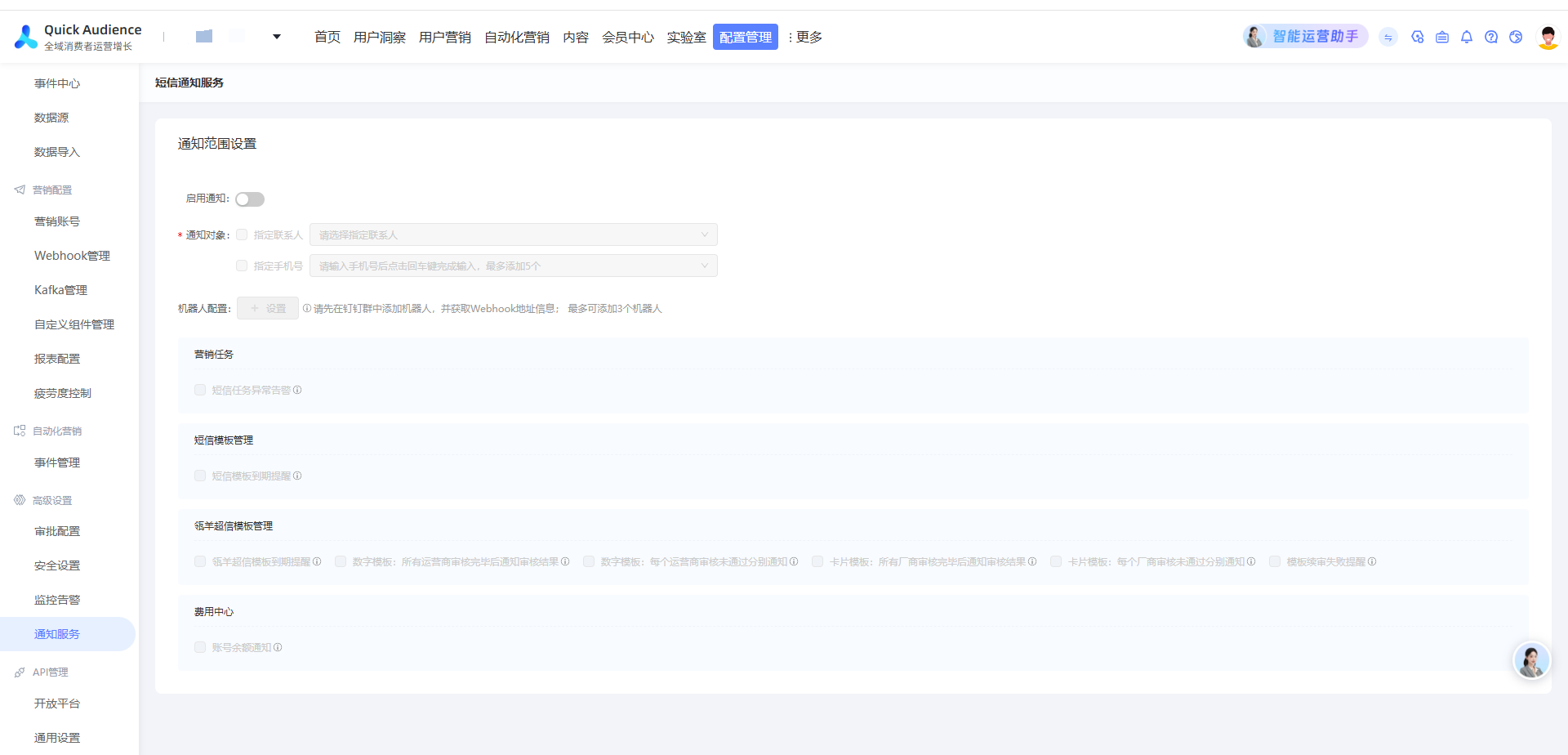1568x755 pixels.
Task: Open 数据源 in the sidebar
Action: [x=51, y=118]
